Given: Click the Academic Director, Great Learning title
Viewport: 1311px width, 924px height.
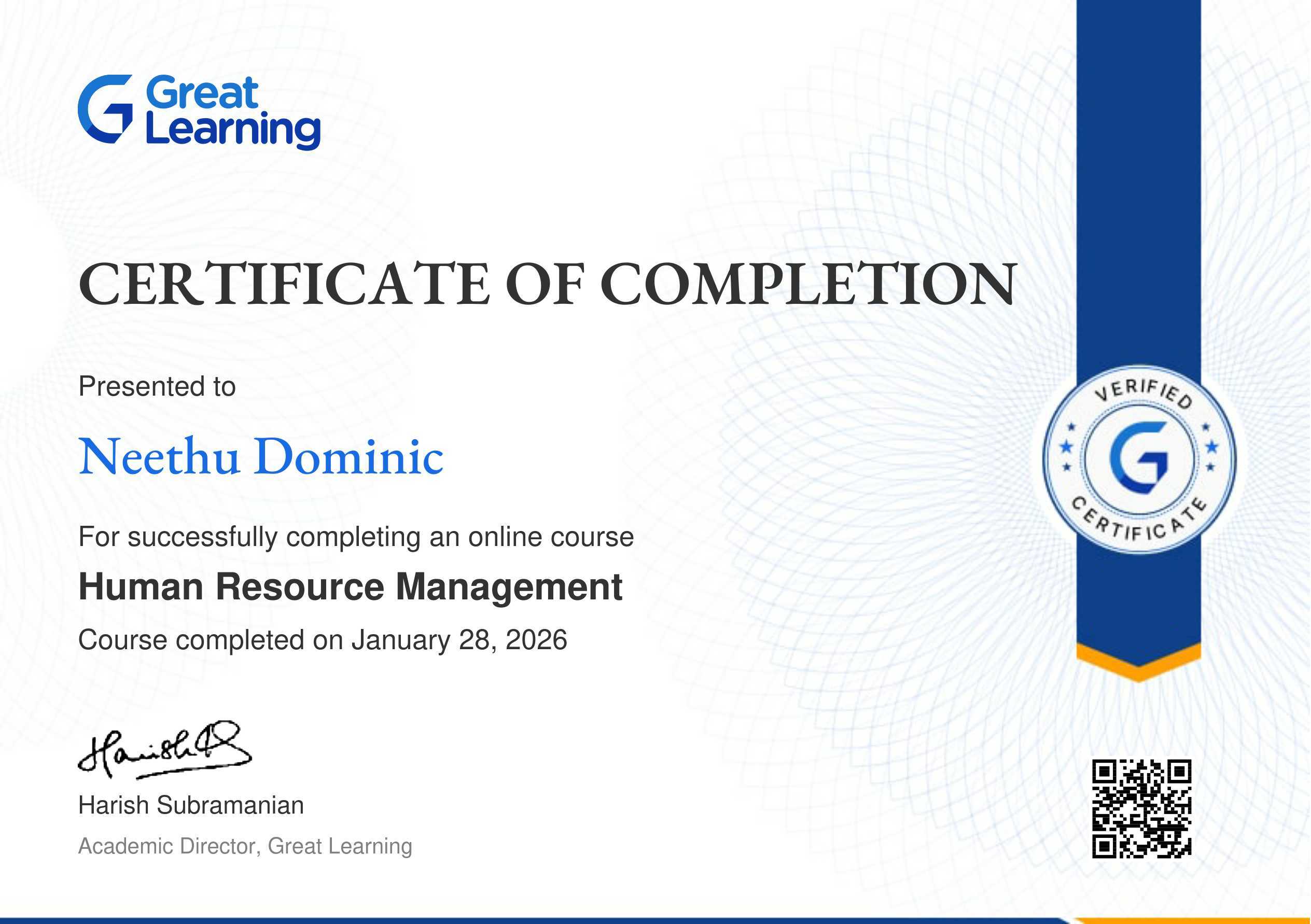Looking at the screenshot, I should (245, 846).
